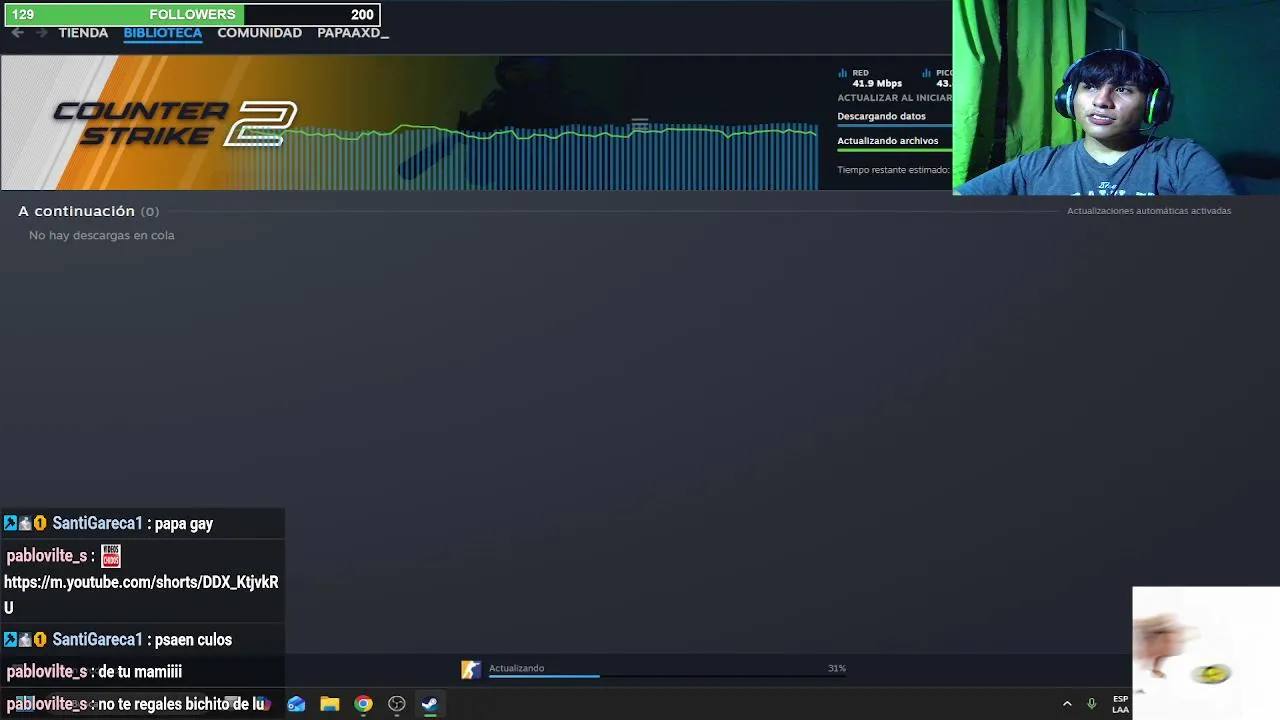The width and height of the screenshot is (1280, 720).
Task: Click 'No hay descargas en cola' text
Action: pyautogui.click(x=102, y=235)
